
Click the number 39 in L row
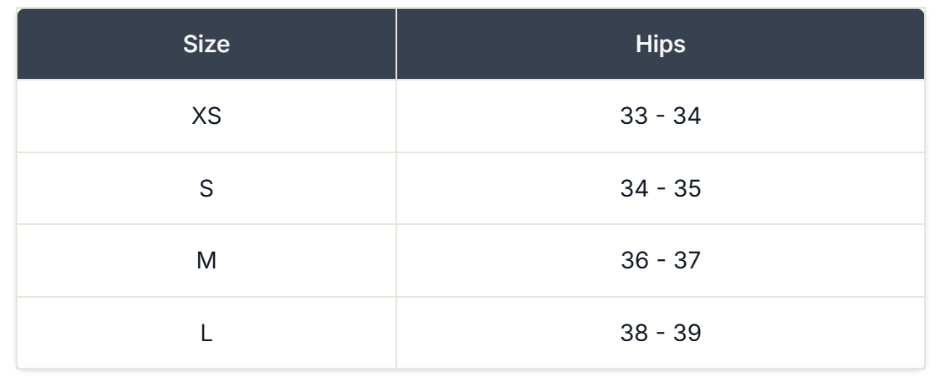point(687,333)
